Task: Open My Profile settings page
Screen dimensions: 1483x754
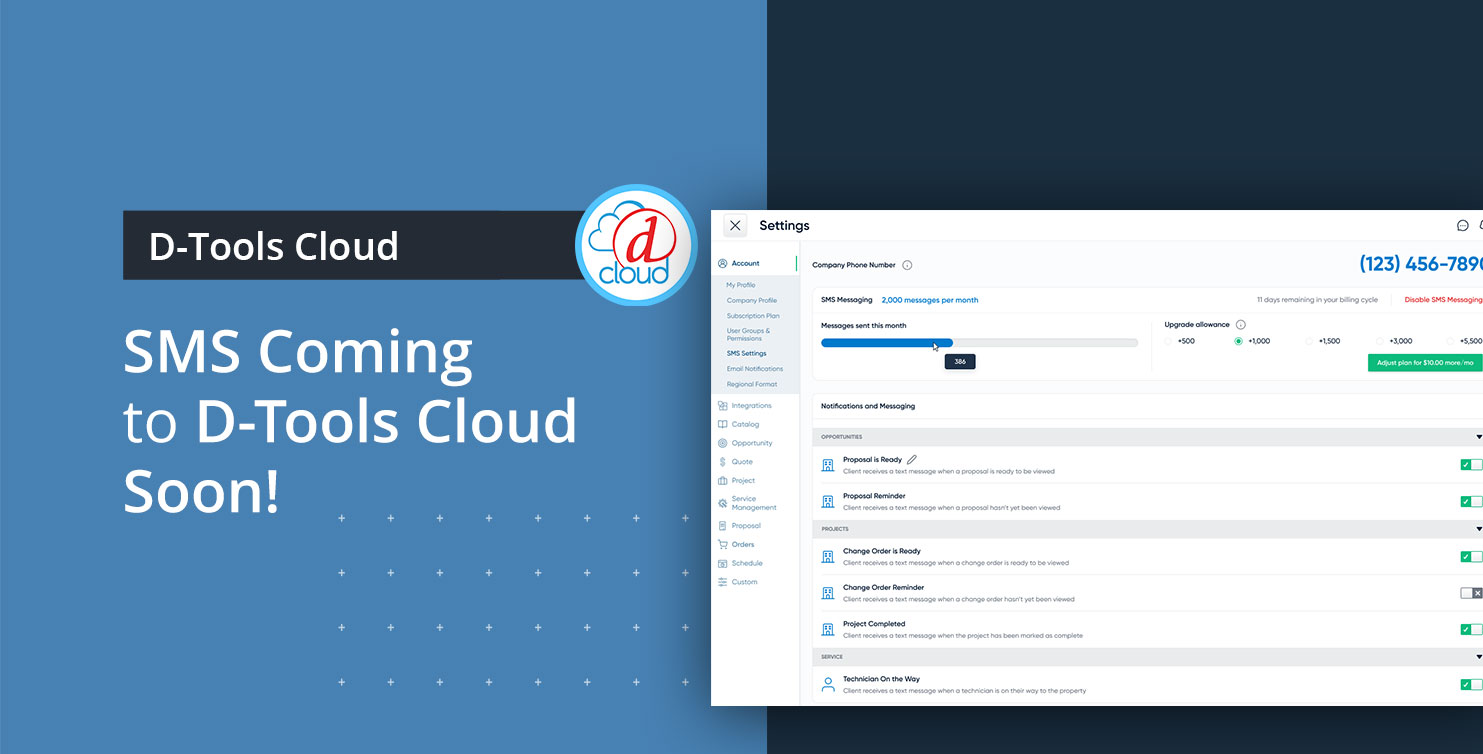Action: pyautogui.click(x=741, y=286)
